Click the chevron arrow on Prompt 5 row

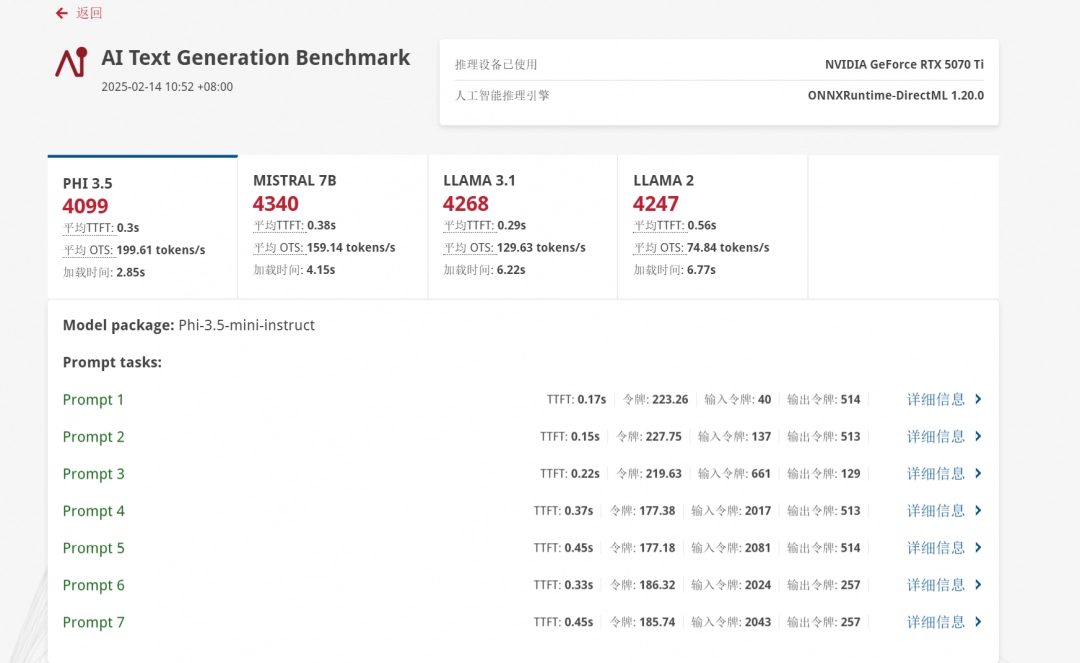(978, 548)
